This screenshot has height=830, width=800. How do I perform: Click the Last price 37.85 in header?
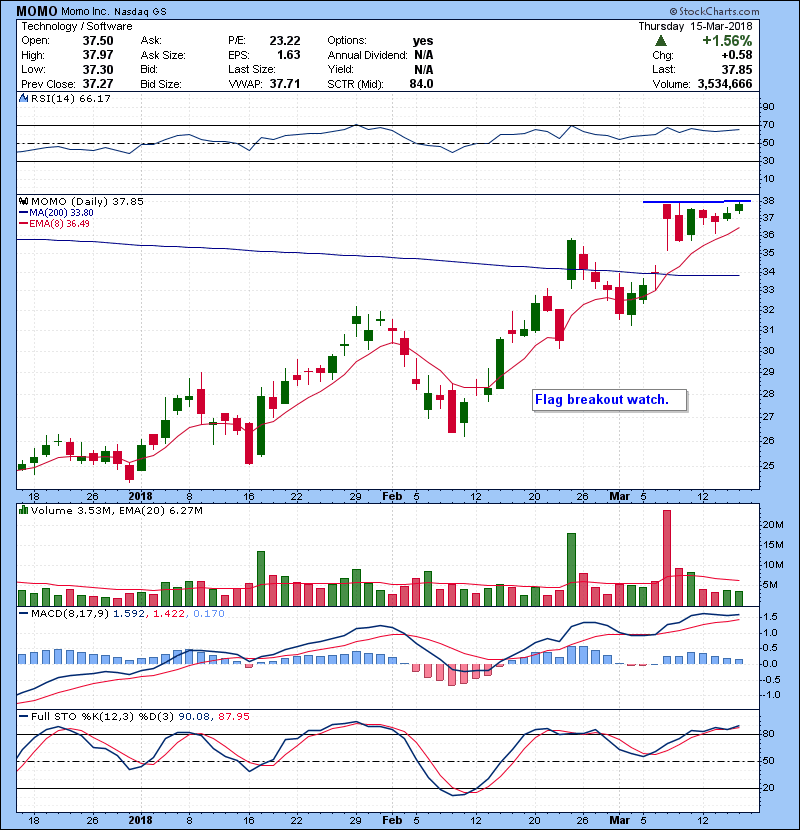[737, 69]
